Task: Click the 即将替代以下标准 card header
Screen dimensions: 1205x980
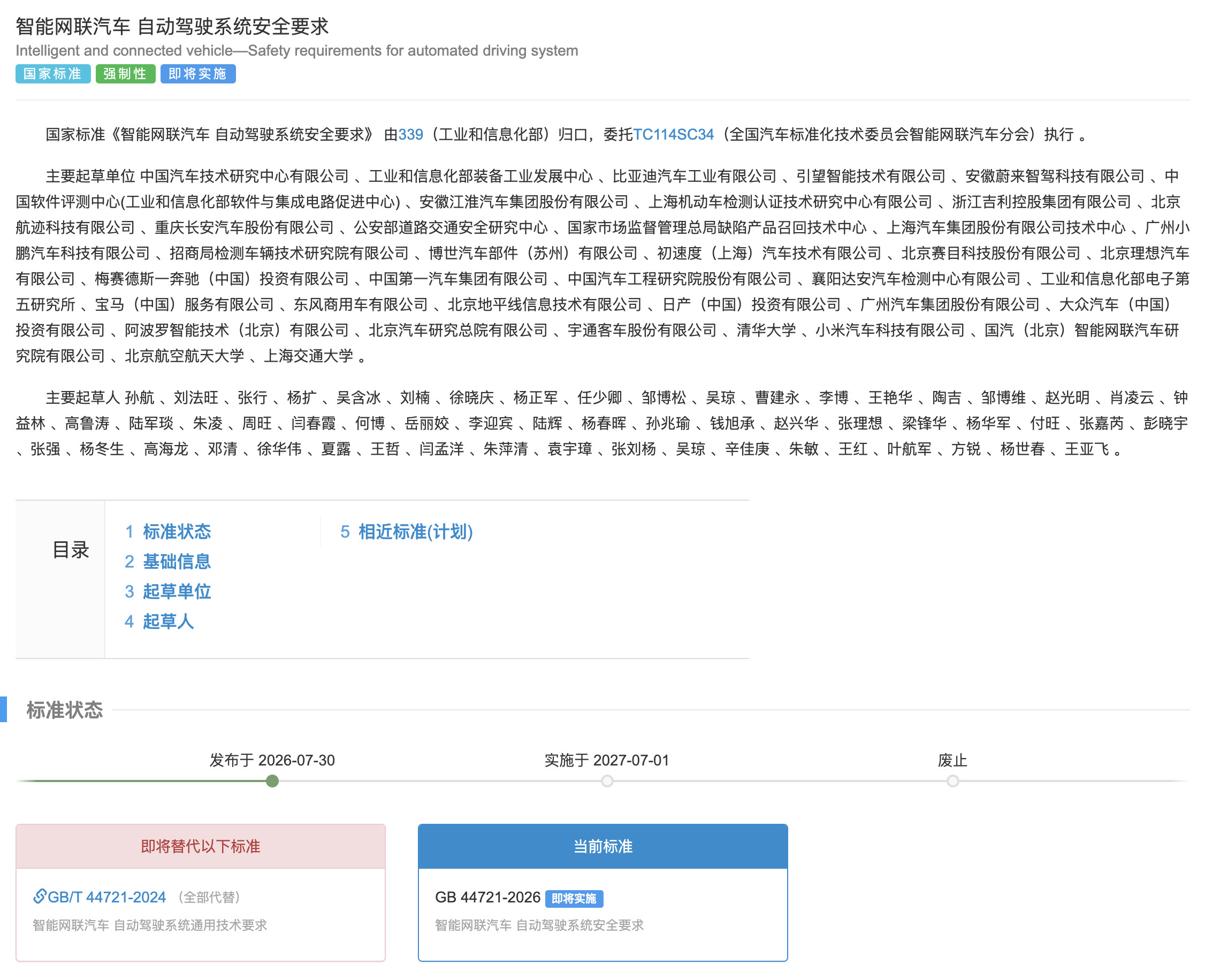Action: coord(201,846)
